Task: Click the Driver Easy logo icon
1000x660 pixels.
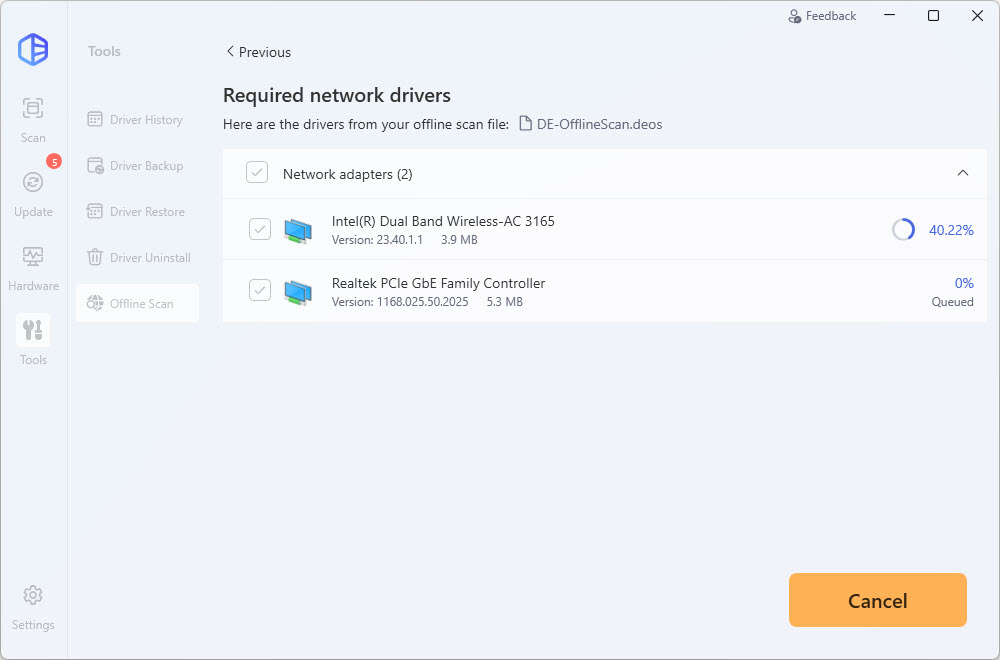Action: coord(33,50)
